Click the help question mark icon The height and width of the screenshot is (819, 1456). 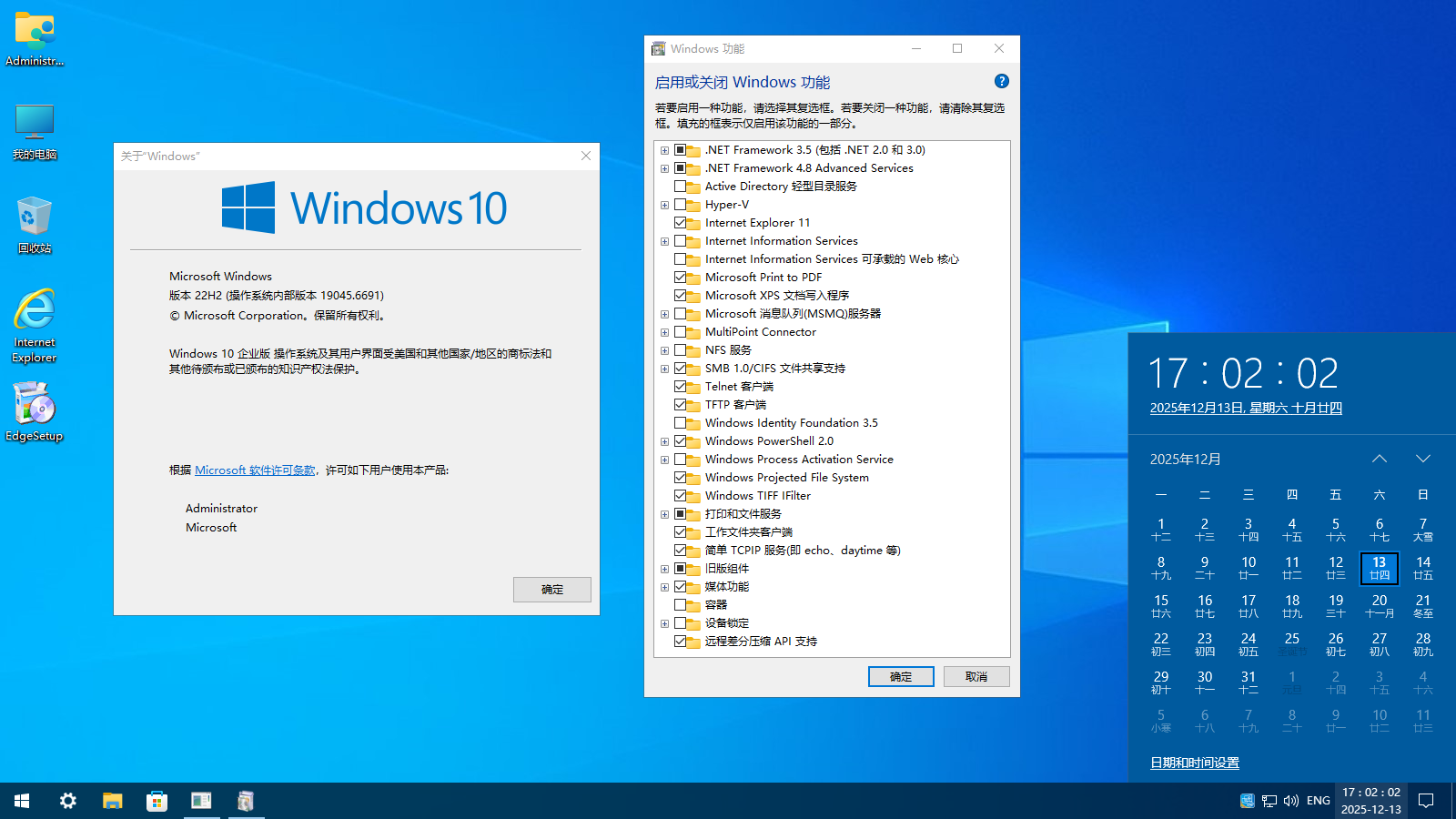[1002, 81]
